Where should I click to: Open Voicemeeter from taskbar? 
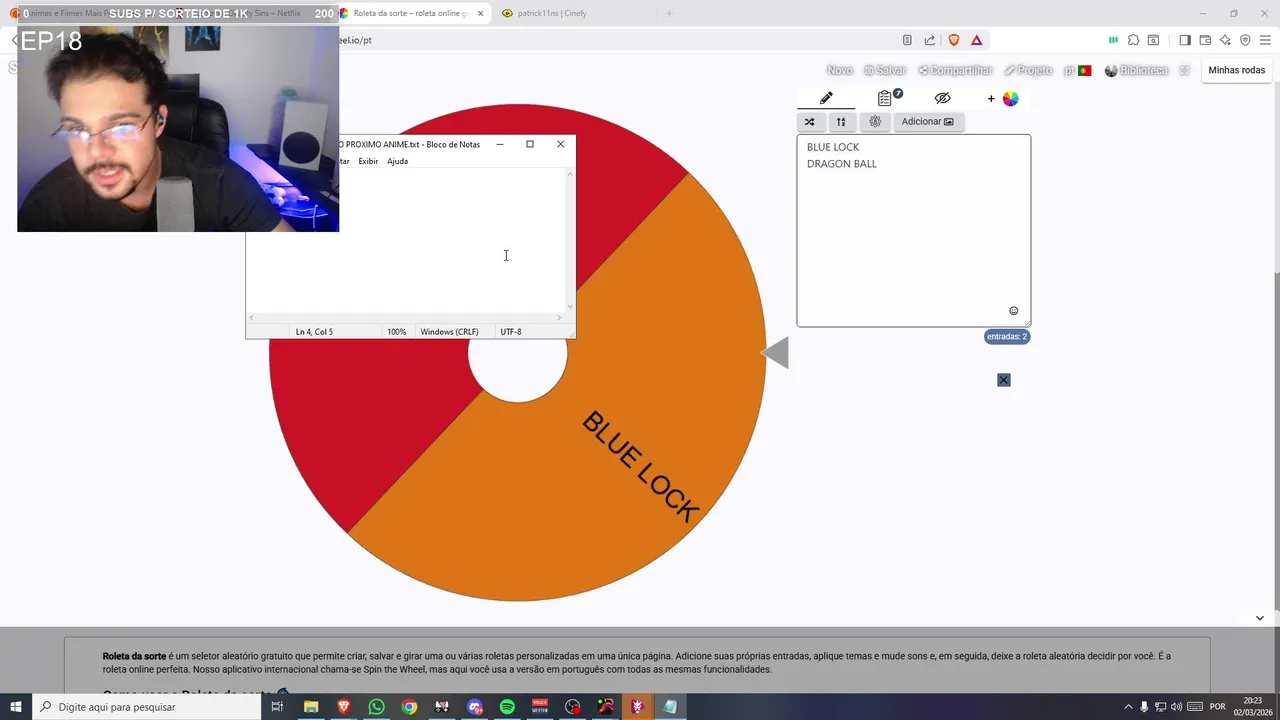point(540,707)
